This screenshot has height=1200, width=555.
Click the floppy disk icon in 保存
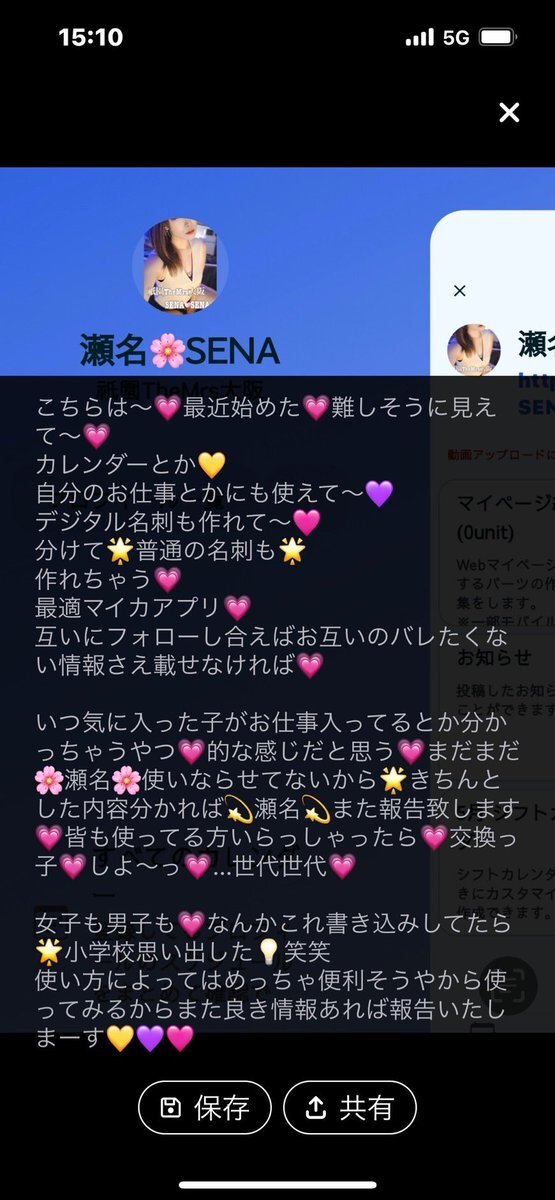click(x=171, y=1107)
